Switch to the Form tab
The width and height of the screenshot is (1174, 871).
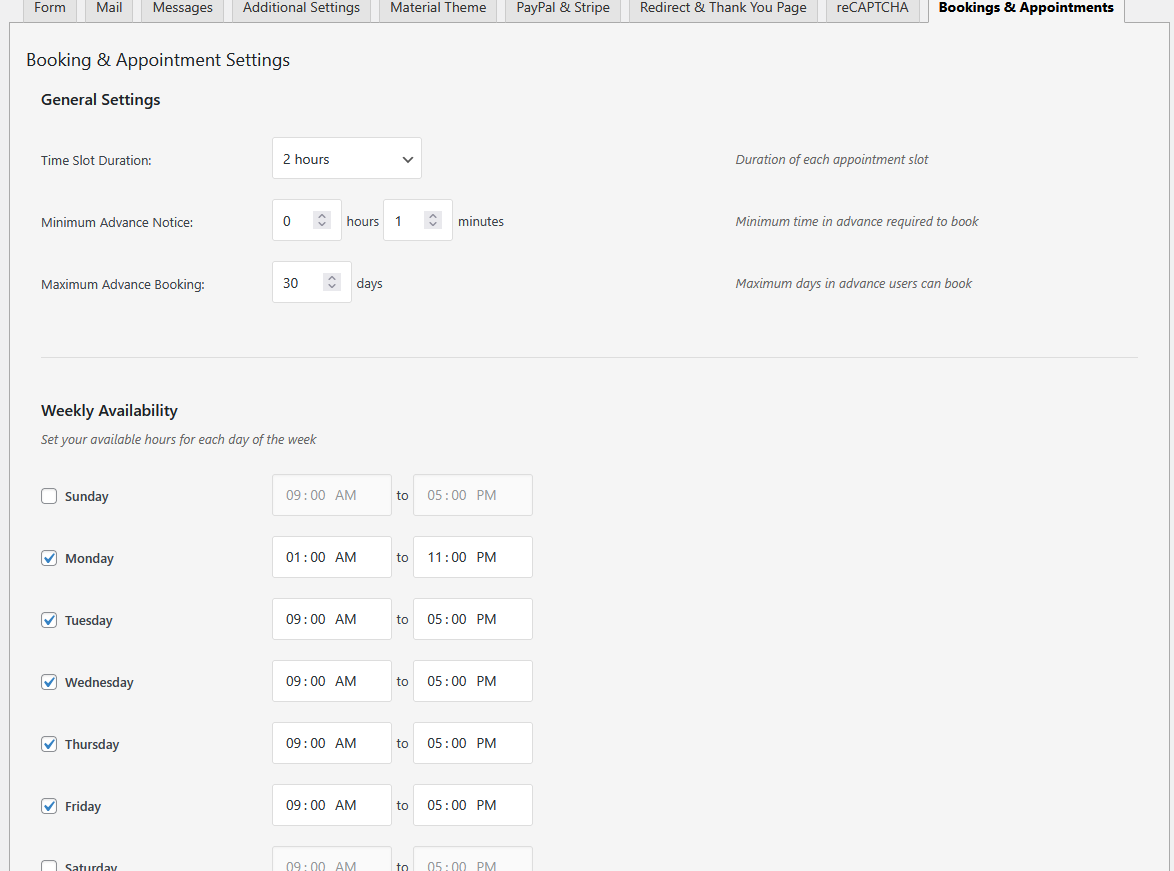[x=49, y=9]
